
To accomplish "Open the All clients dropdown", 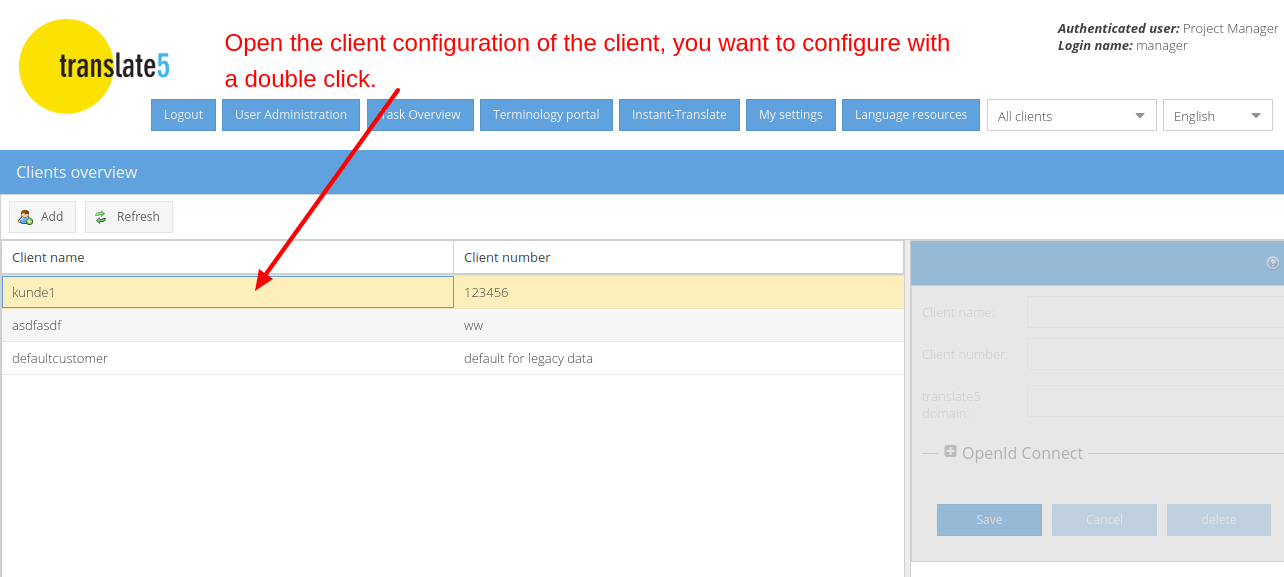I will [x=1071, y=116].
